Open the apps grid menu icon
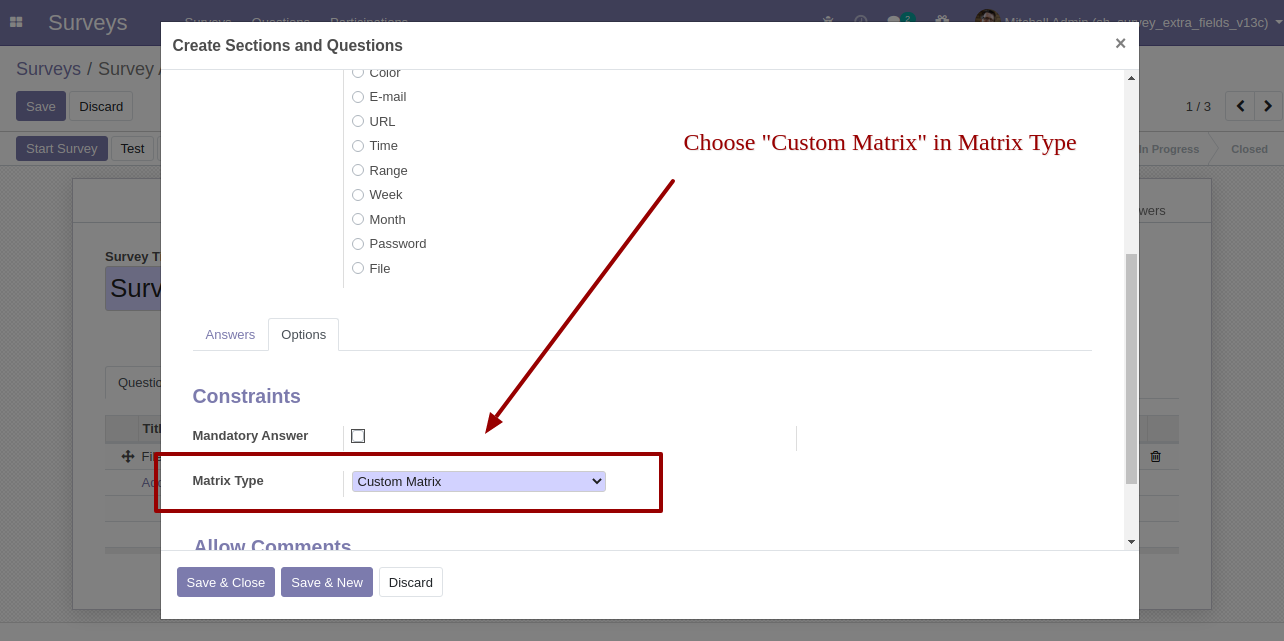1284x641 pixels. 16,22
